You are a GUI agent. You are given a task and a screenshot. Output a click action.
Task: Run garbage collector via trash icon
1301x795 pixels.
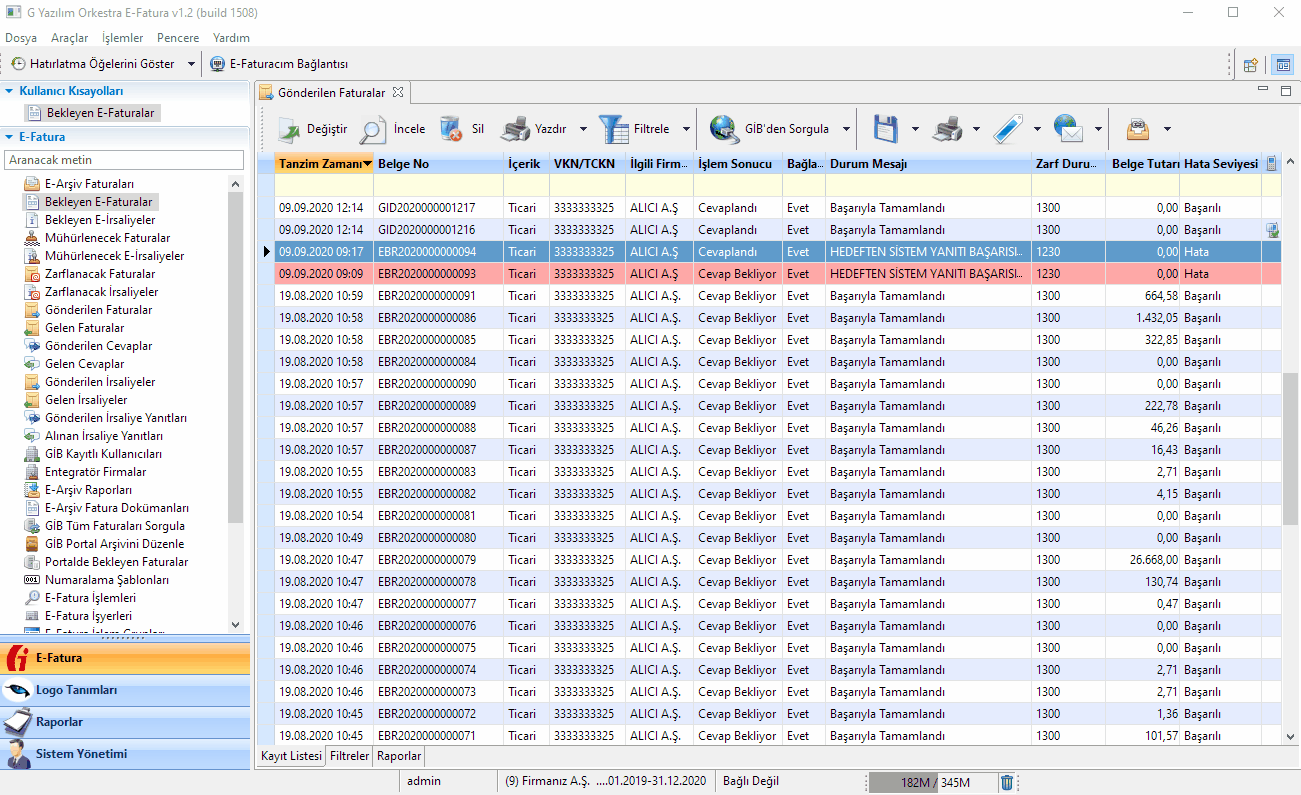tap(1007, 782)
